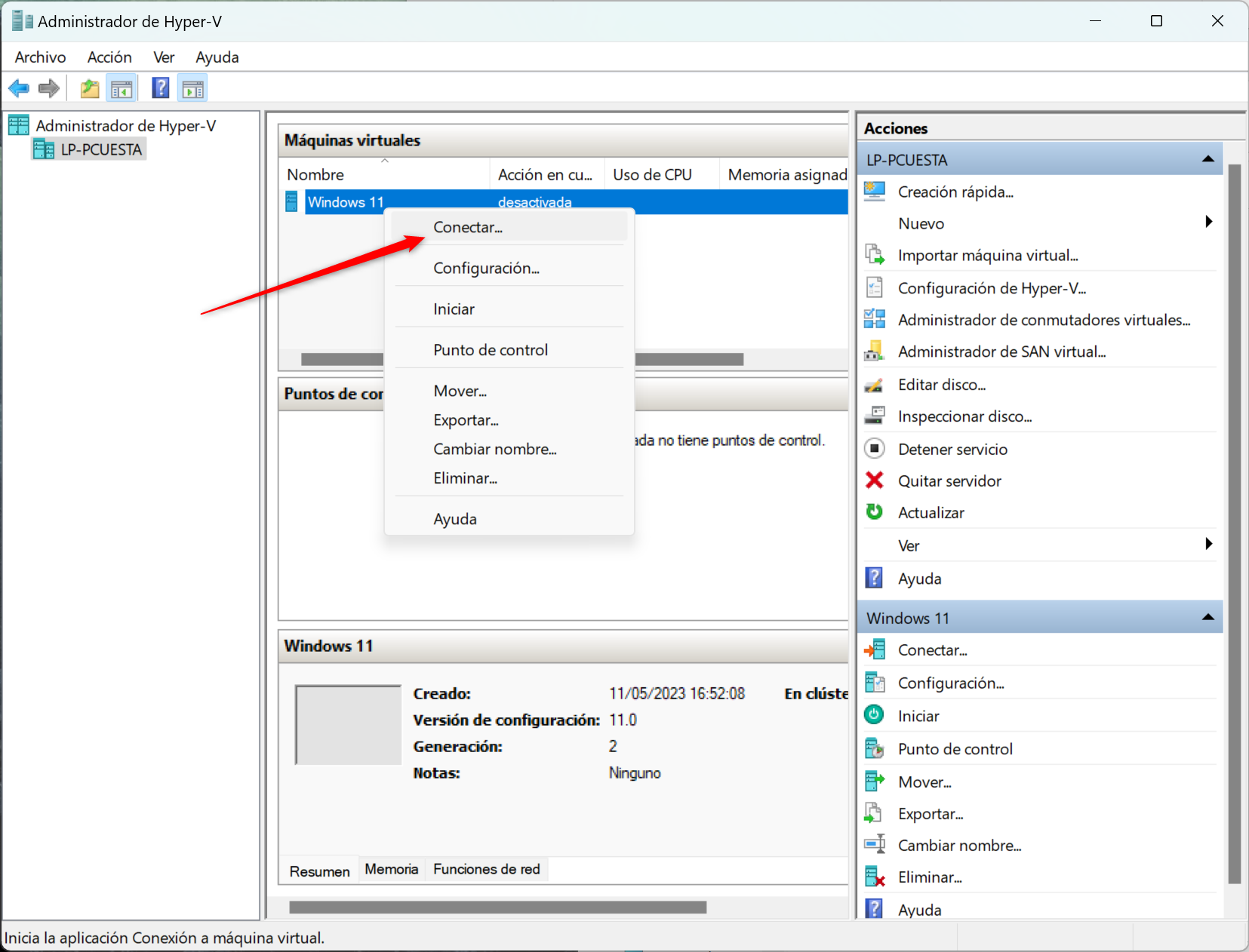Click the Administrador de conmutadores virtuales icon

(875, 319)
